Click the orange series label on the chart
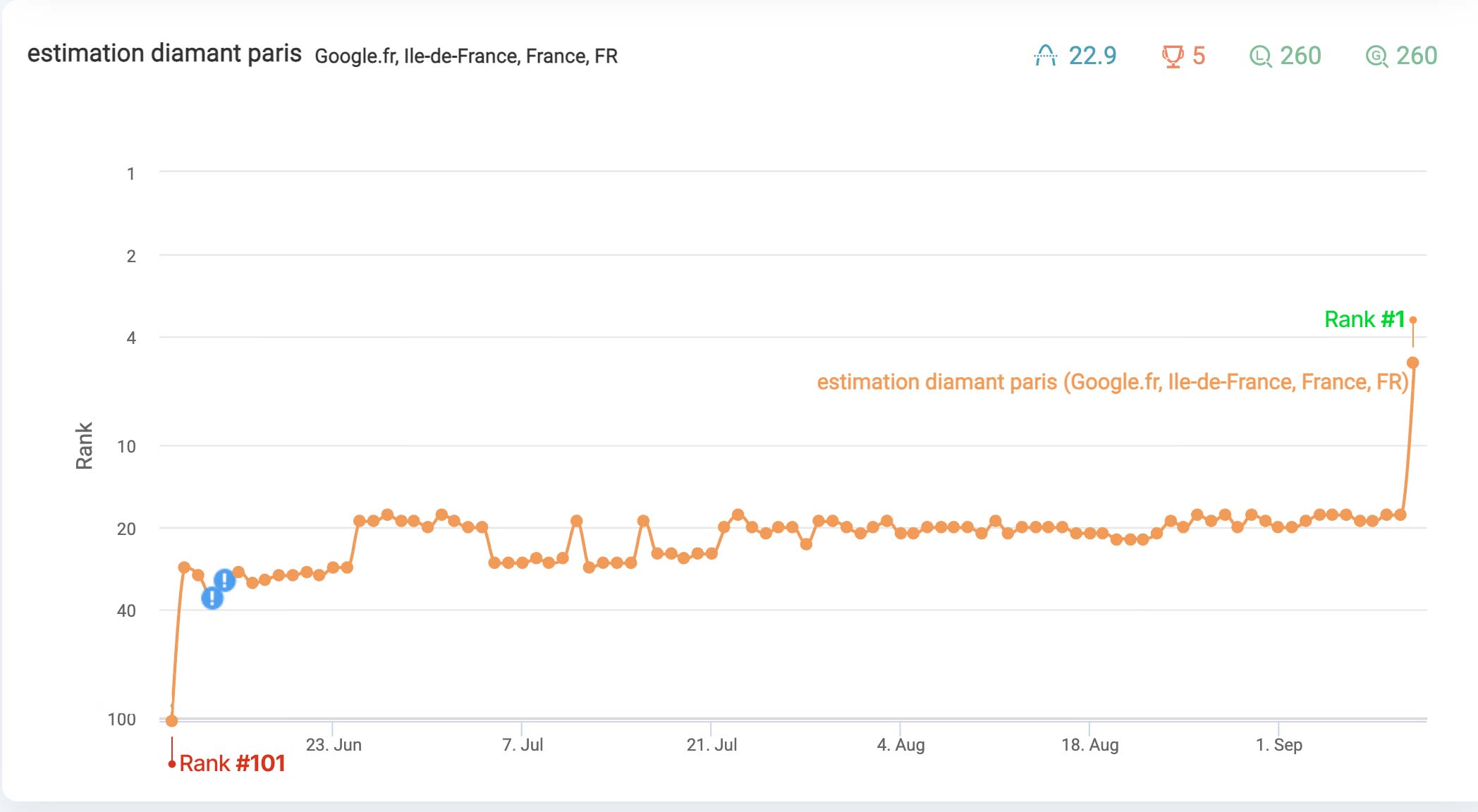 pyautogui.click(x=1112, y=382)
